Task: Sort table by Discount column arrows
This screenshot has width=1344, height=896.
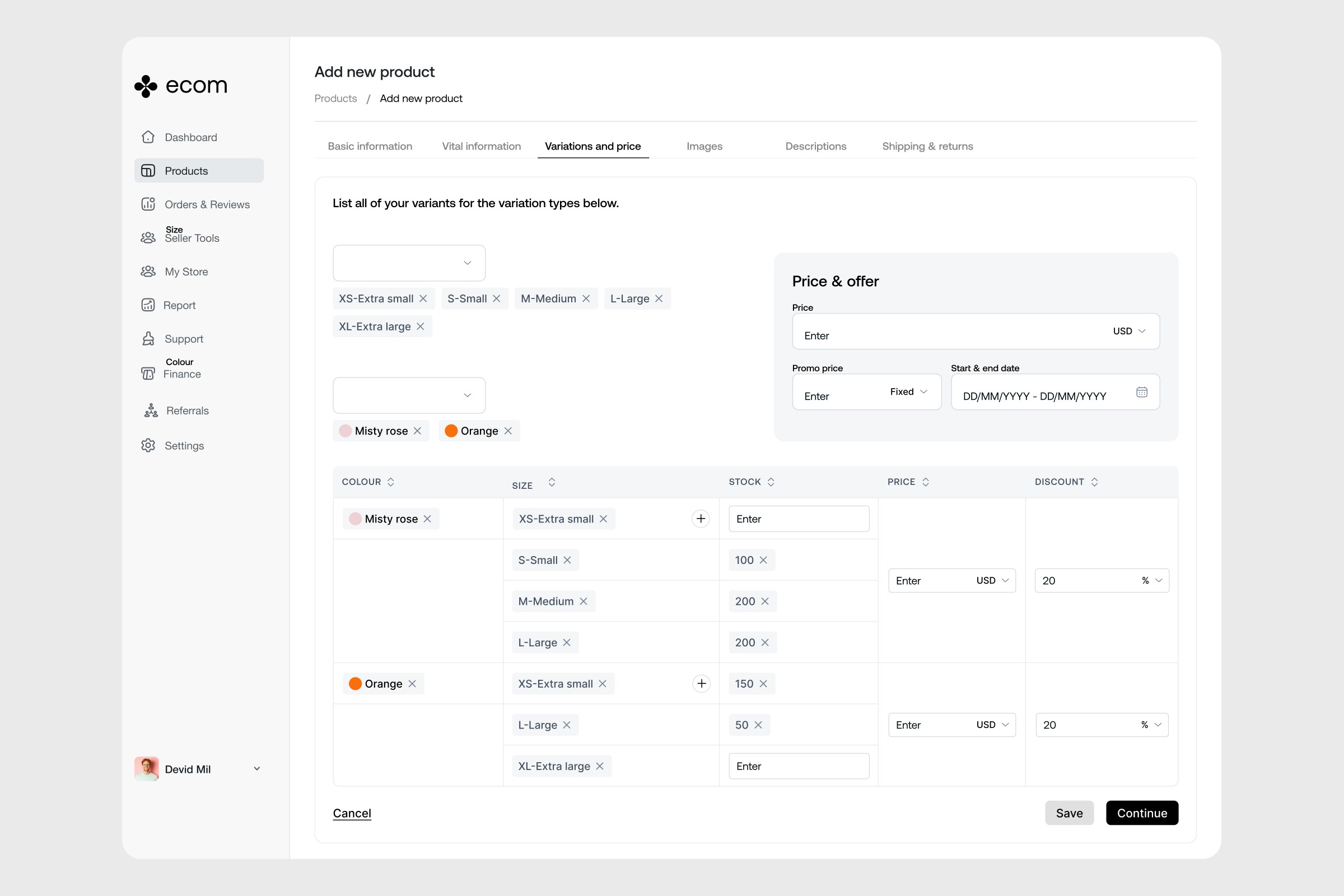Action: pyautogui.click(x=1094, y=482)
